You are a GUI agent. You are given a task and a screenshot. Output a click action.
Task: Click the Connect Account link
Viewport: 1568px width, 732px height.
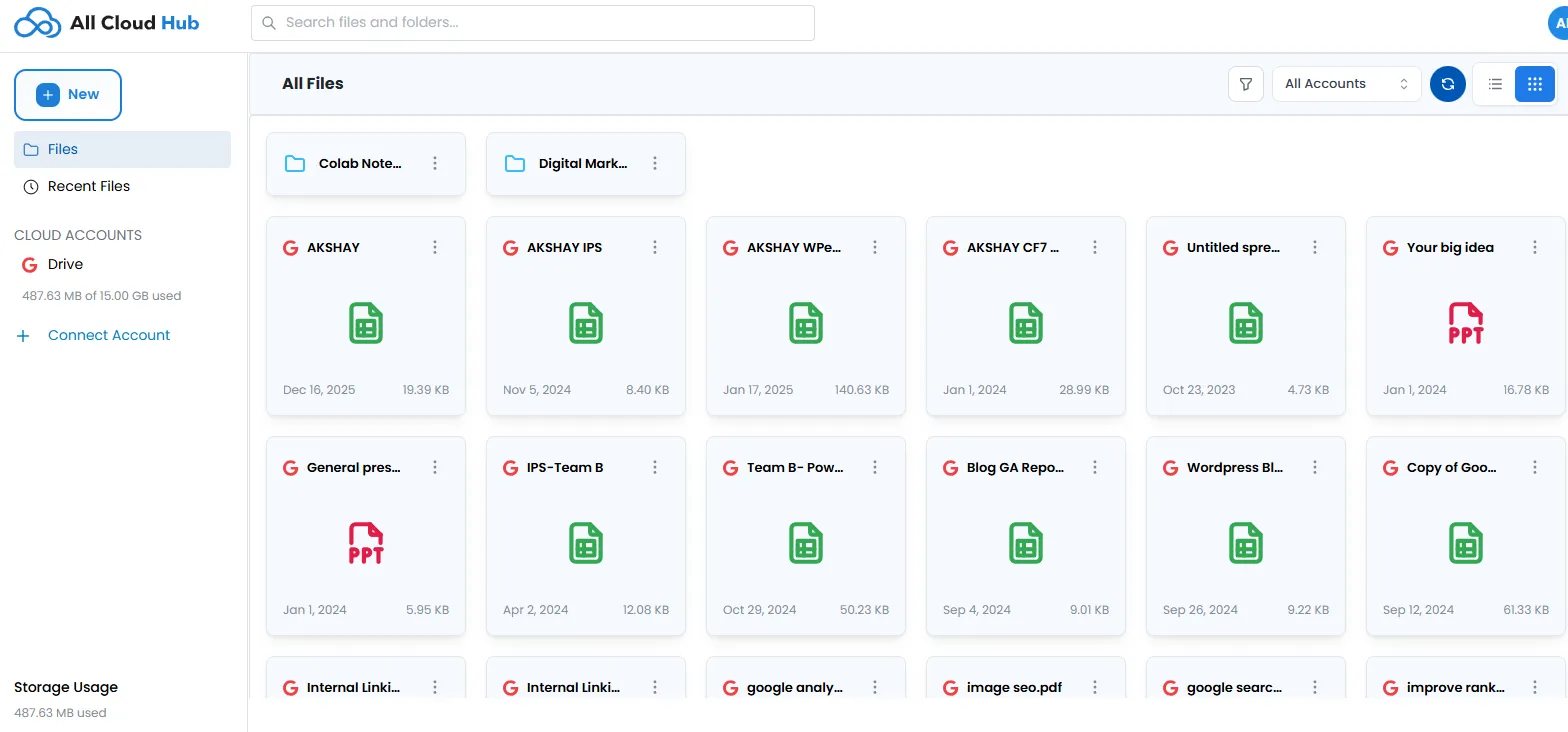(x=109, y=336)
